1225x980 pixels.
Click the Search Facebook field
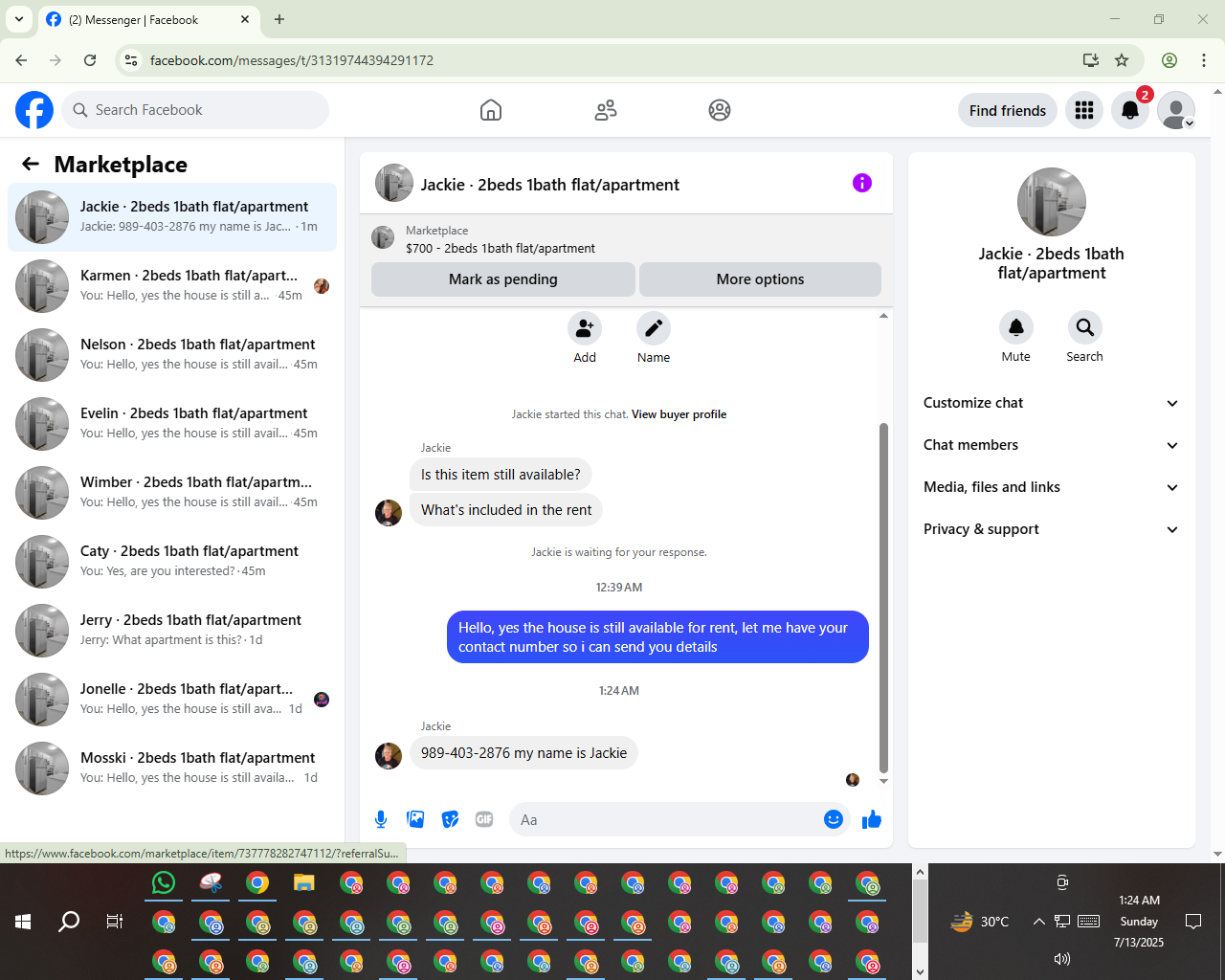point(195,110)
